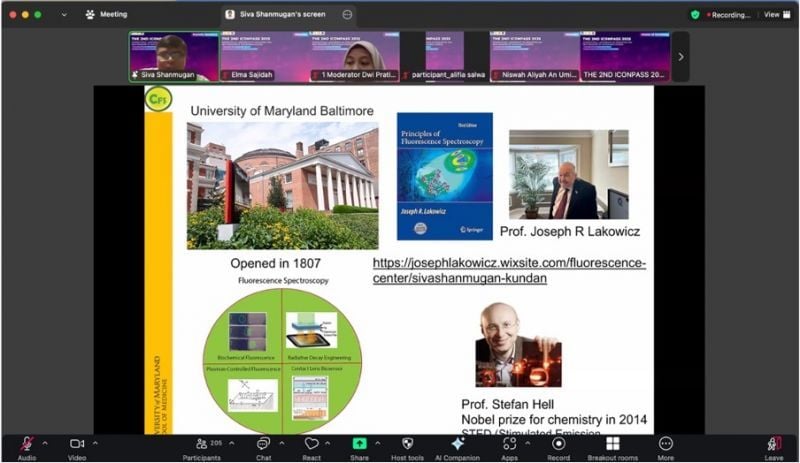Open the Chat panel
Screen dimensions: 800x463
point(263,444)
